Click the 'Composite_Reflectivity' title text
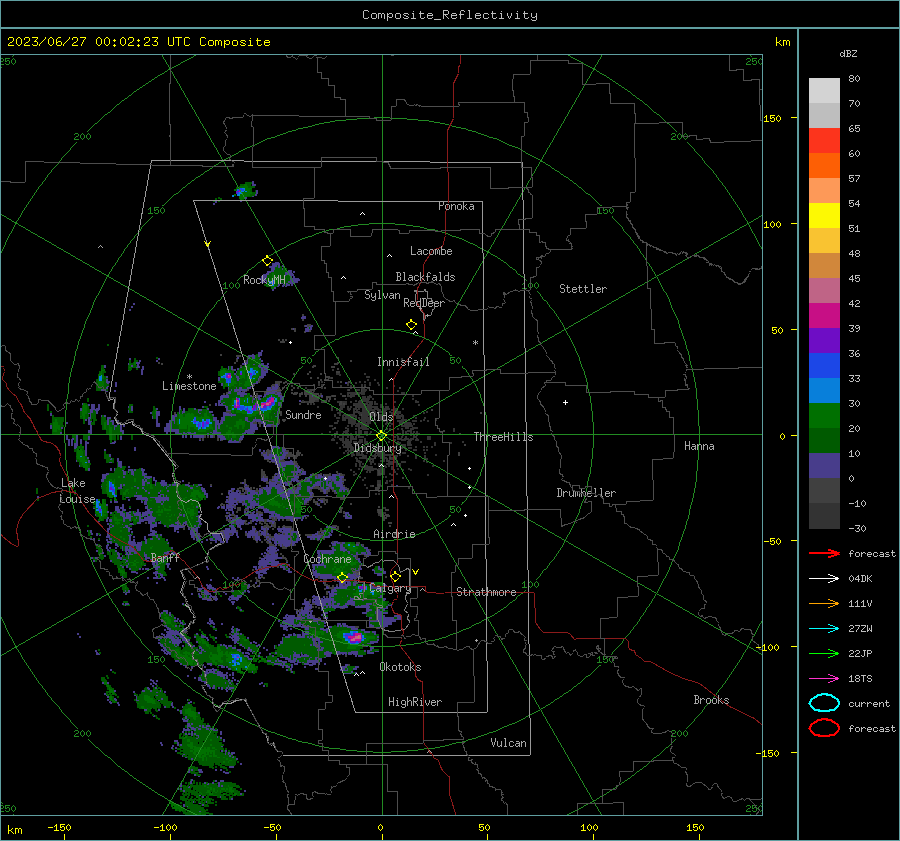This screenshot has width=900, height=841. tap(450, 15)
